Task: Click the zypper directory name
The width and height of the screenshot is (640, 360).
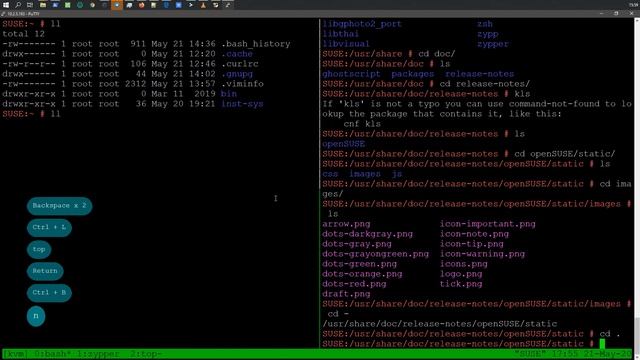Action: click(493, 44)
